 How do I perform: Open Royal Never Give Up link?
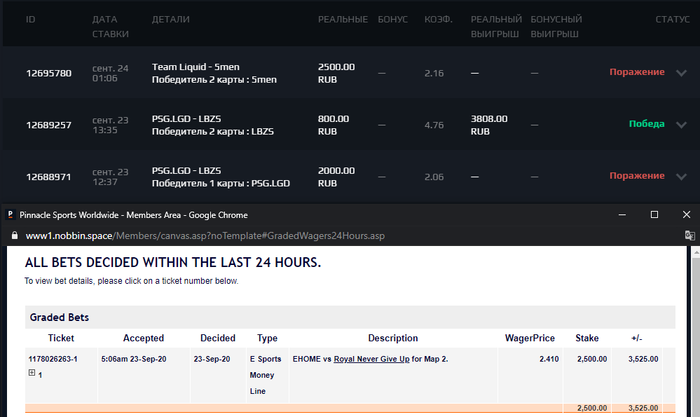(371, 359)
